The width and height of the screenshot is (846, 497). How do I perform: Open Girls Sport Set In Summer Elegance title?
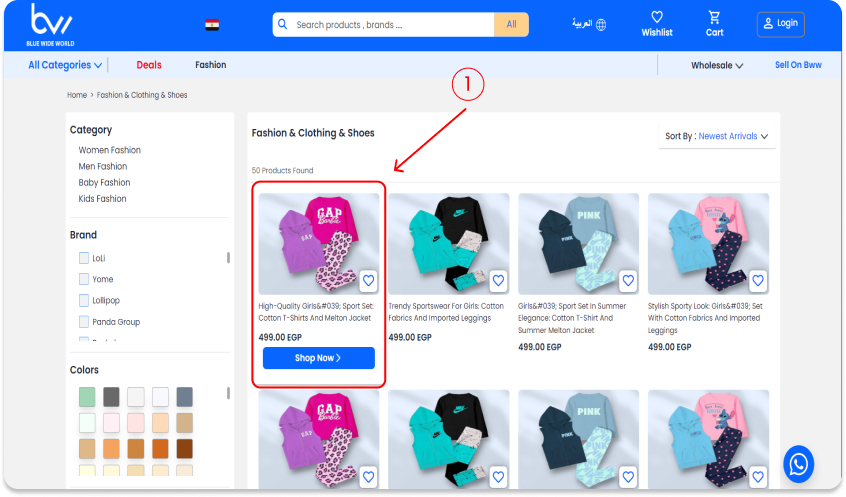click(572, 318)
